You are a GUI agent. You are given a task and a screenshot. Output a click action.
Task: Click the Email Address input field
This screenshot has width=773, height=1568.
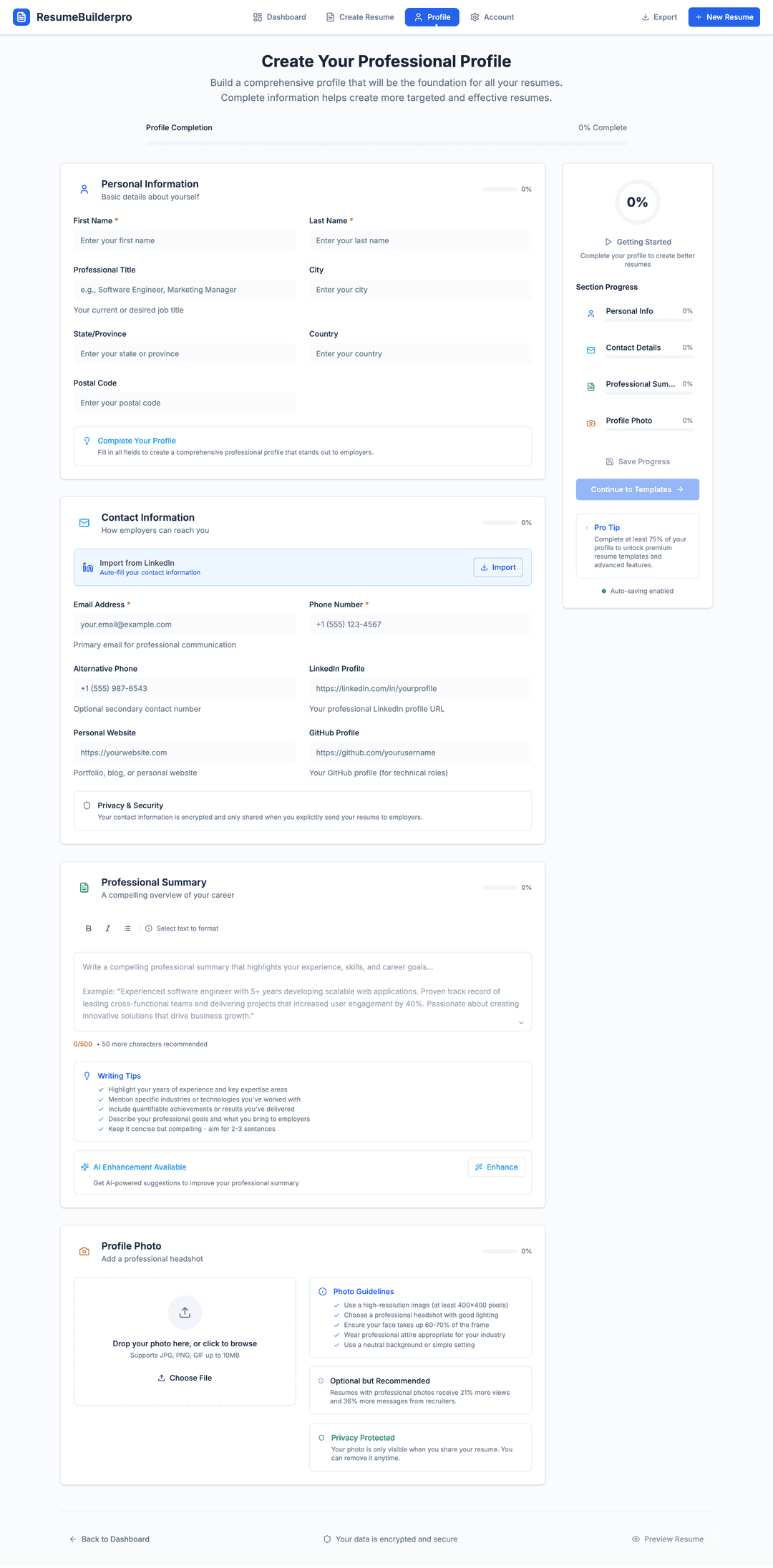click(185, 624)
